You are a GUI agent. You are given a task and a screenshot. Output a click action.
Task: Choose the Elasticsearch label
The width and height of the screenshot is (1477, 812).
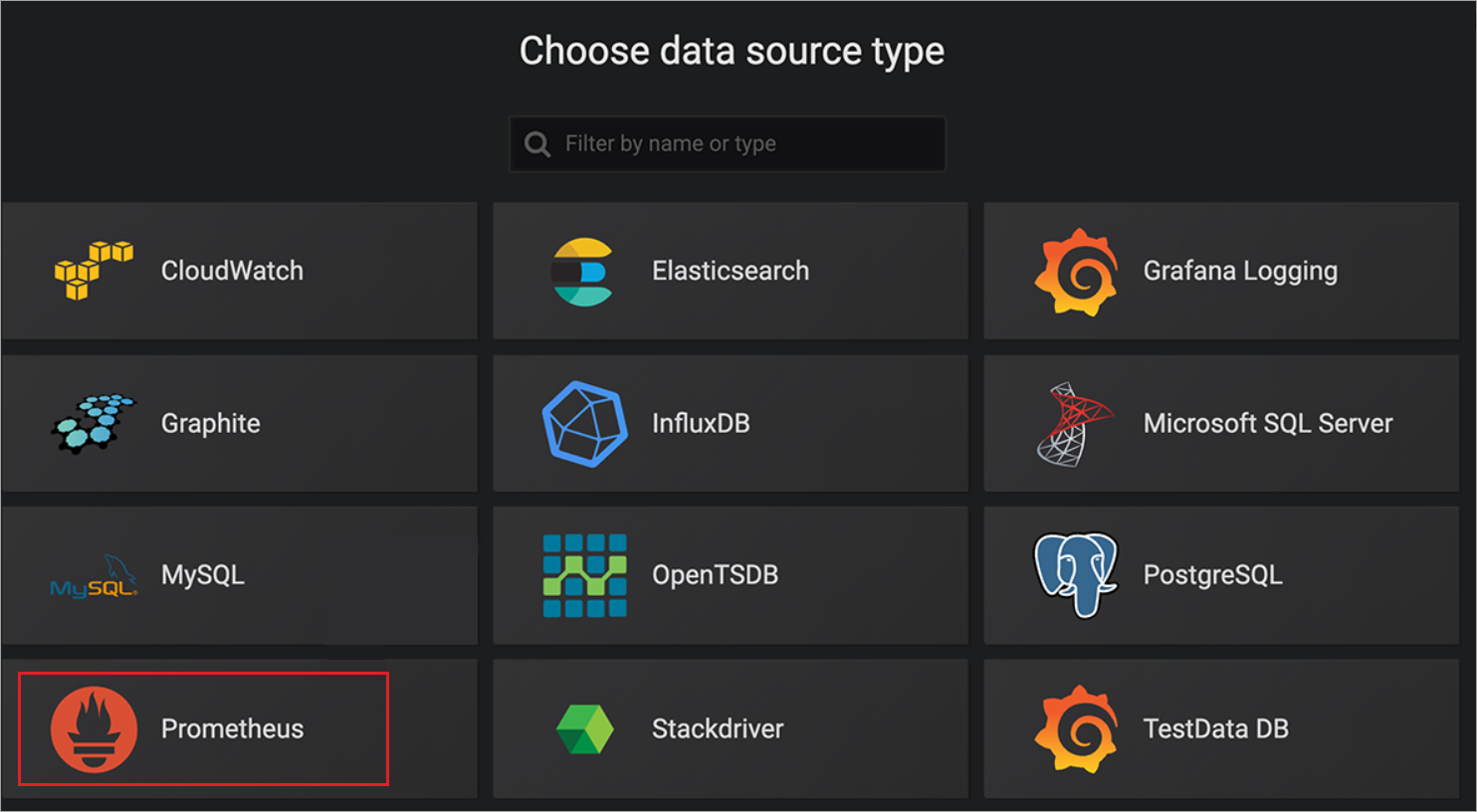click(731, 271)
